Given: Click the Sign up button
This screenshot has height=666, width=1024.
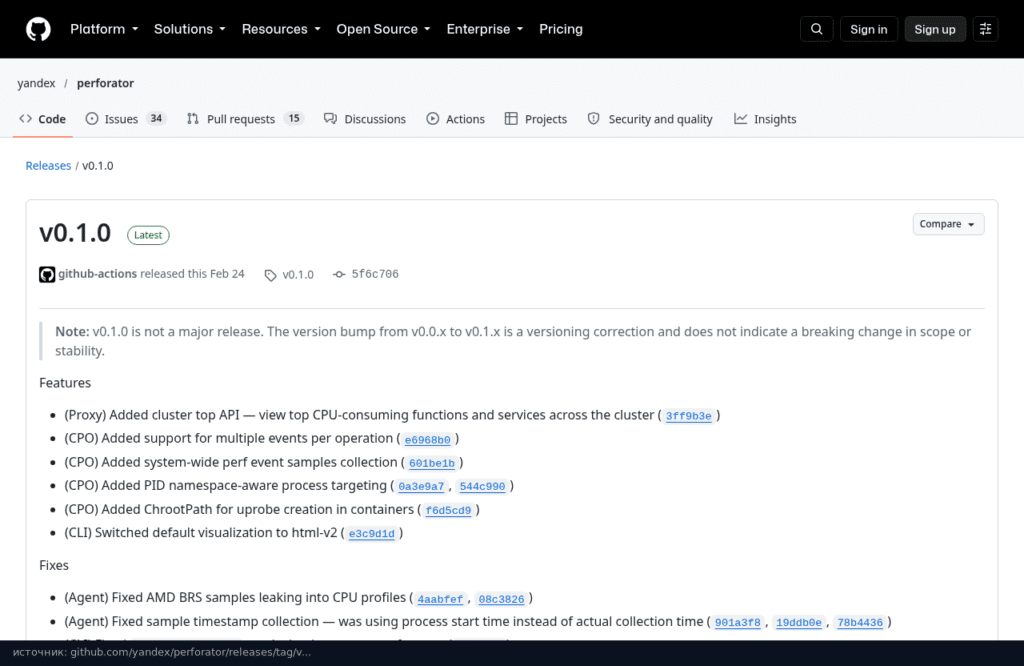Looking at the screenshot, I should tap(935, 29).
